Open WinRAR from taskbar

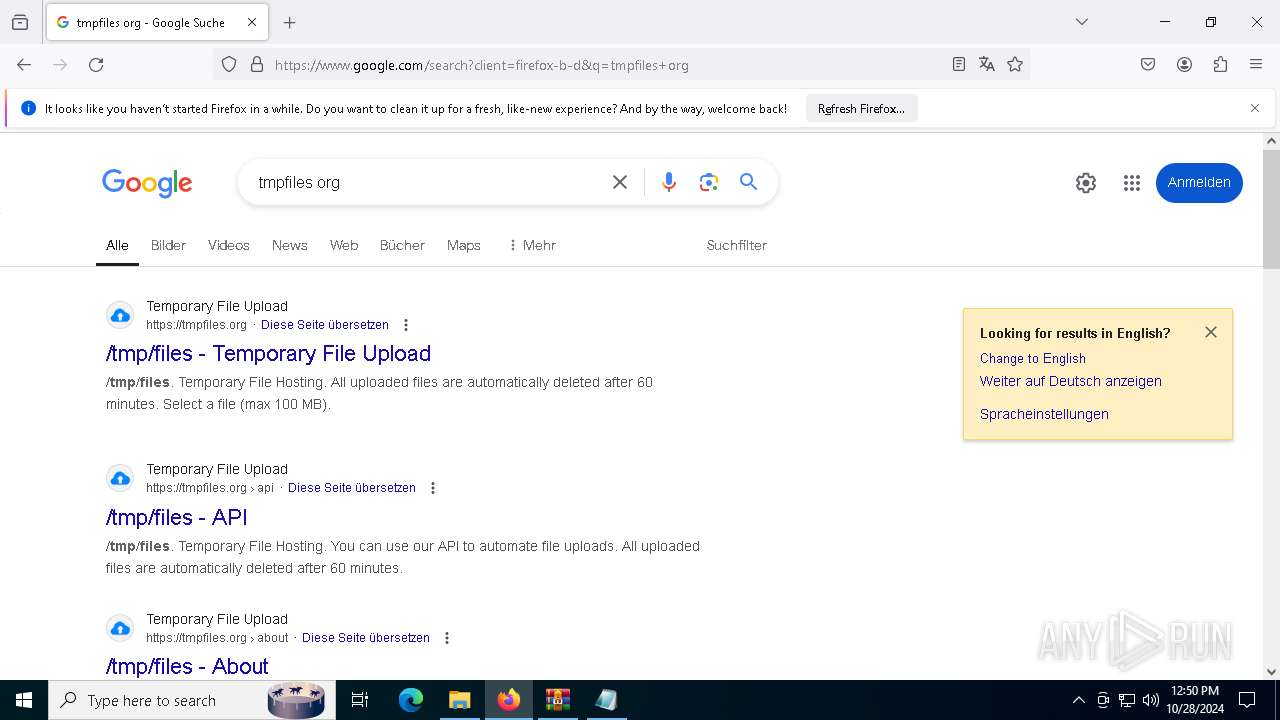558,700
